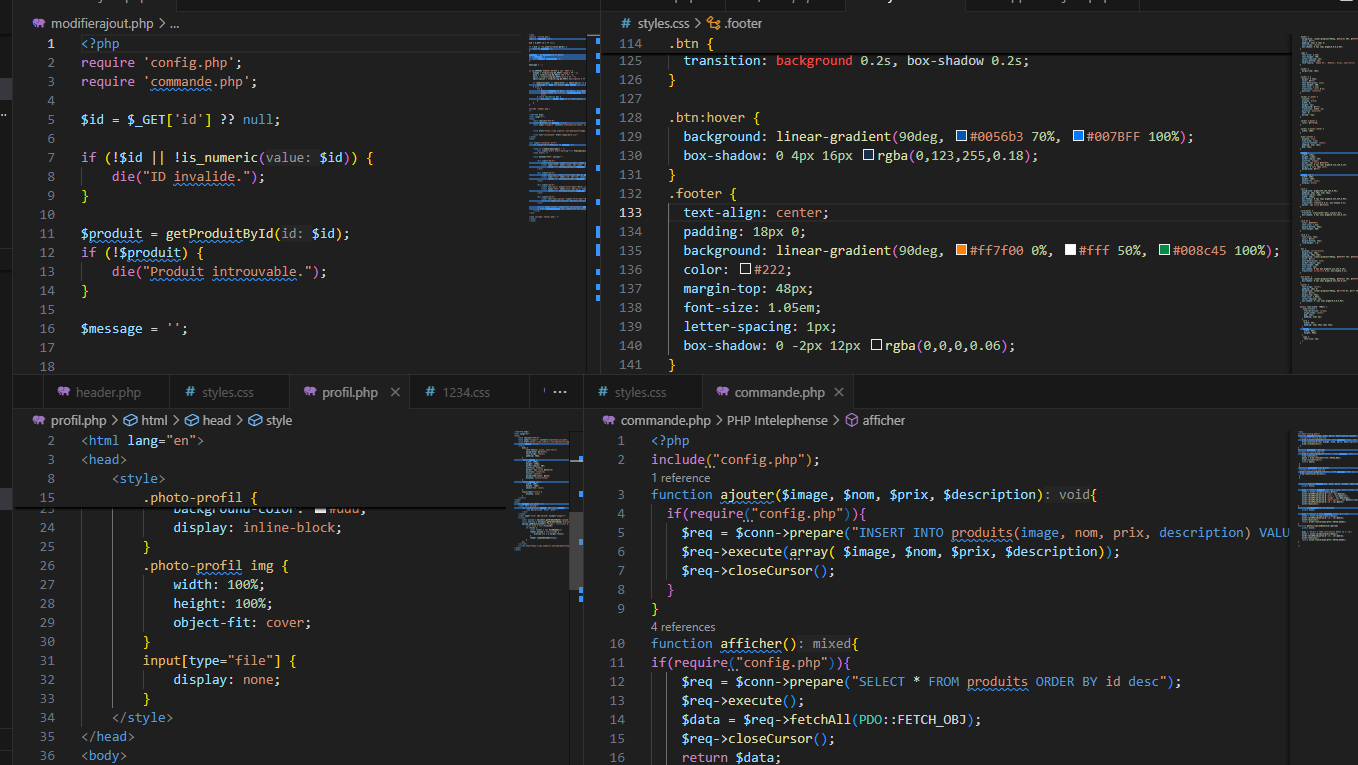Open the styles.css tab next to header.php

227,392
